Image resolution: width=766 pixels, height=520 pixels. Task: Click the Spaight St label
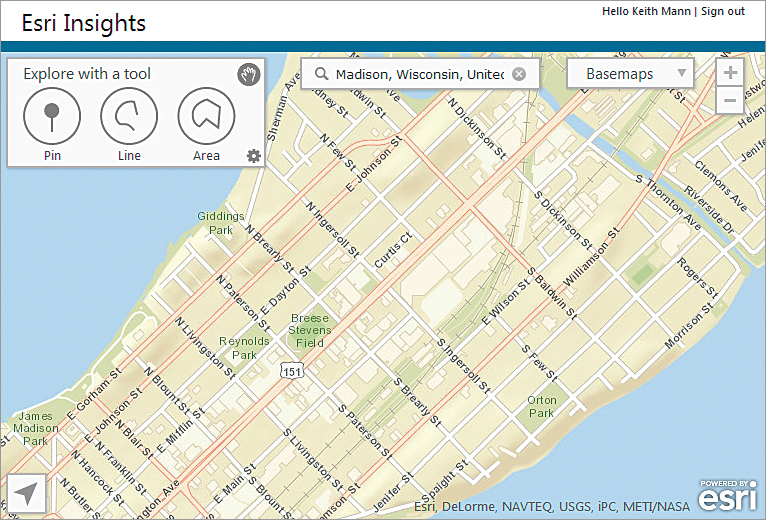[445, 481]
